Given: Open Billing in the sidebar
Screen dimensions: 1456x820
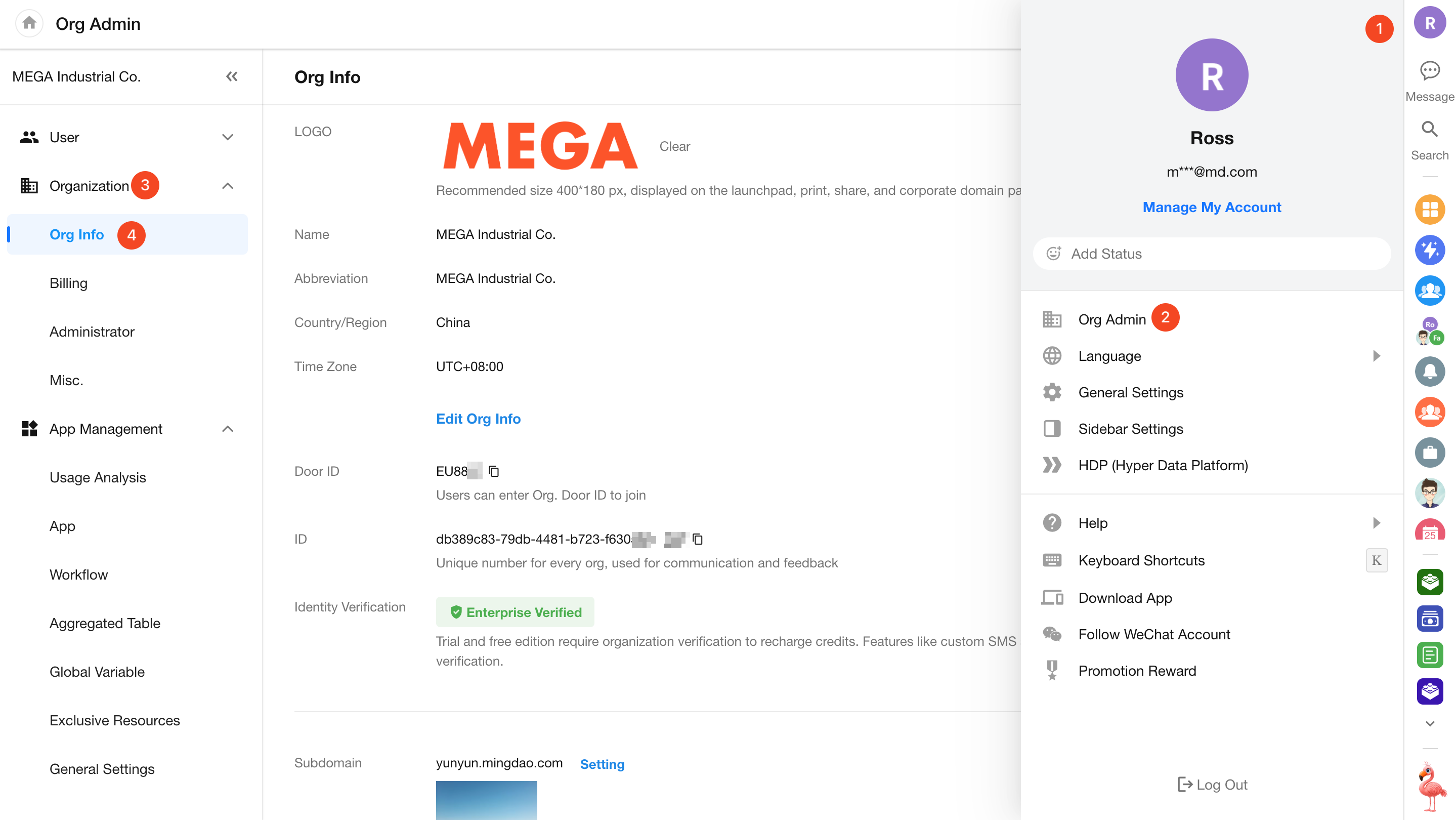Looking at the screenshot, I should tap(68, 283).
